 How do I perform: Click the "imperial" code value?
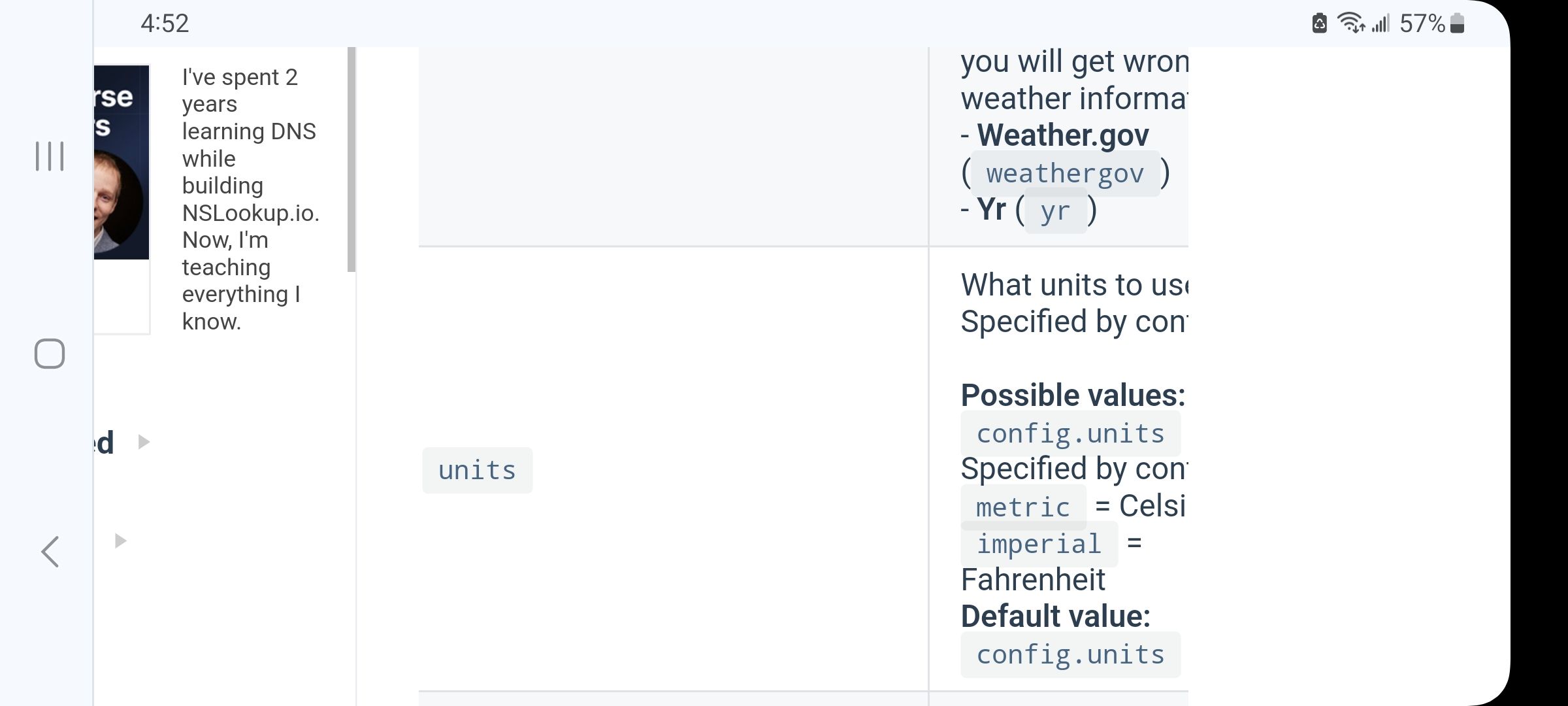[1039, 544]
